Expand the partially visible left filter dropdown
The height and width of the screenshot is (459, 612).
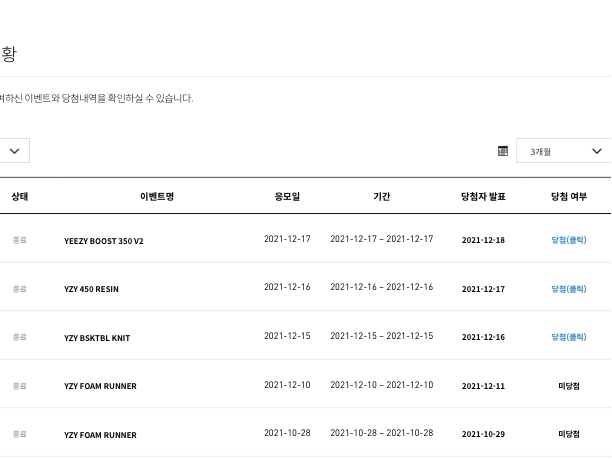pos(14,151)
